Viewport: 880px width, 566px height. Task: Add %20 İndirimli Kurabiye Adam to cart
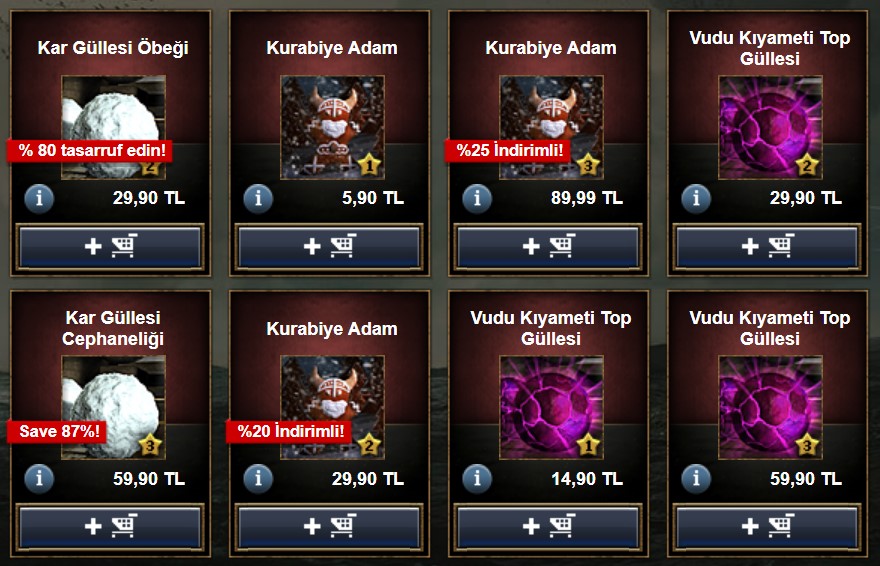point(329,526)
